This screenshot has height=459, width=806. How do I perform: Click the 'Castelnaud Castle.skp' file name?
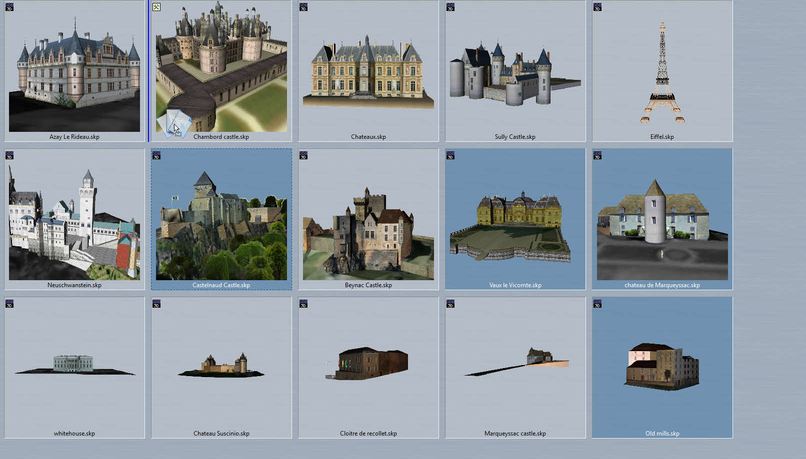[222, 285]
